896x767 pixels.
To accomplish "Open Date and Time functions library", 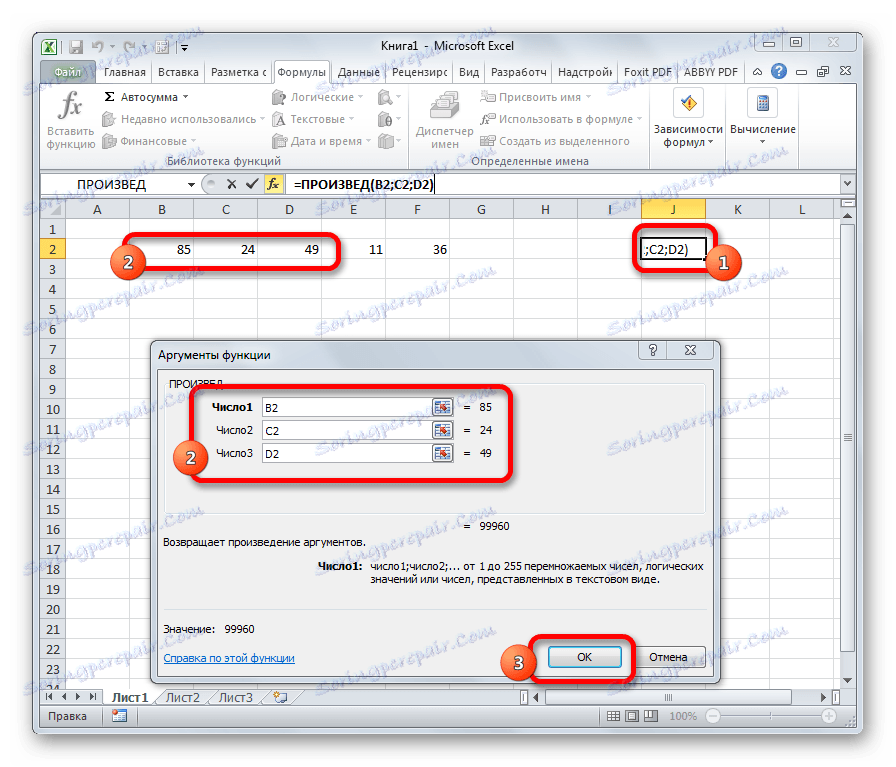I will click(322, 141).
